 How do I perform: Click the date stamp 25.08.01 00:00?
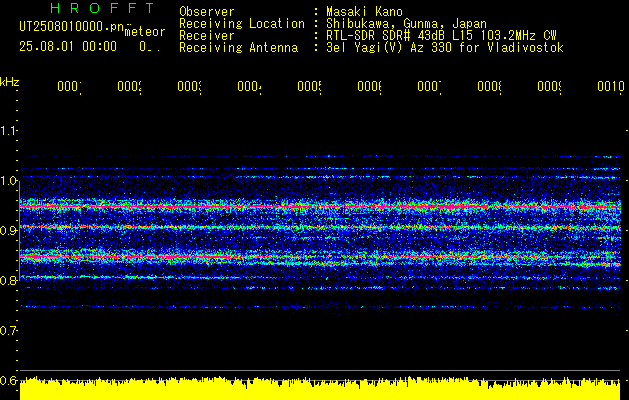[x=68, y=47]
